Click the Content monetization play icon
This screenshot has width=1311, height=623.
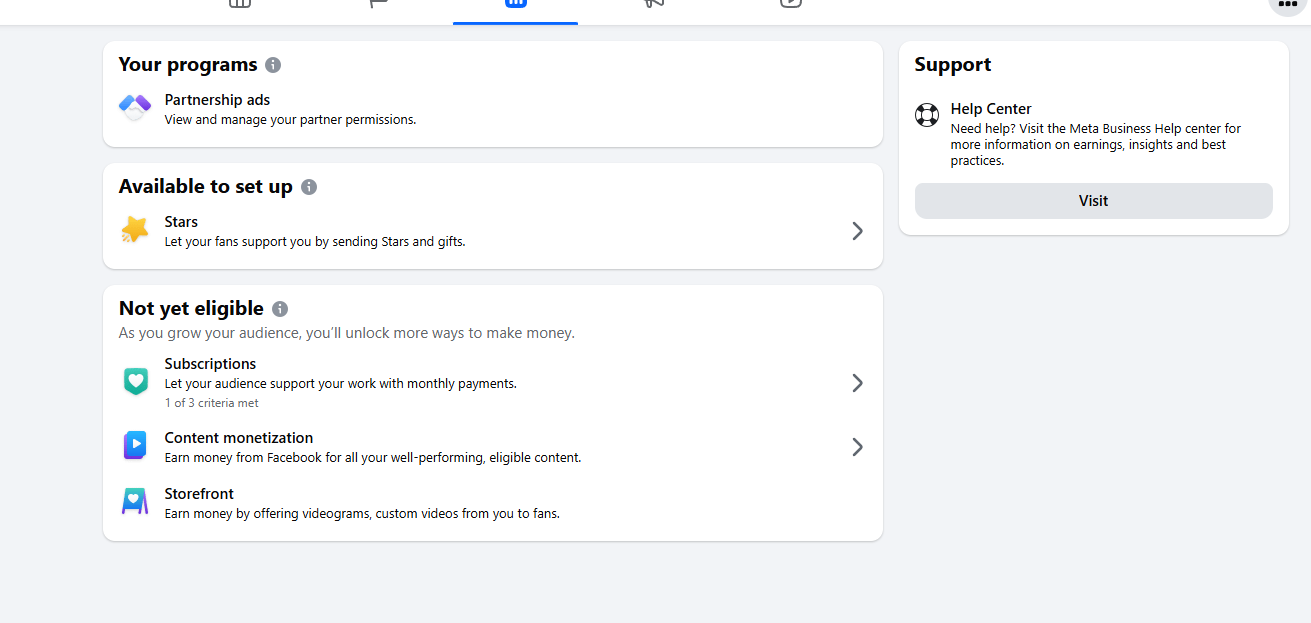135,446
